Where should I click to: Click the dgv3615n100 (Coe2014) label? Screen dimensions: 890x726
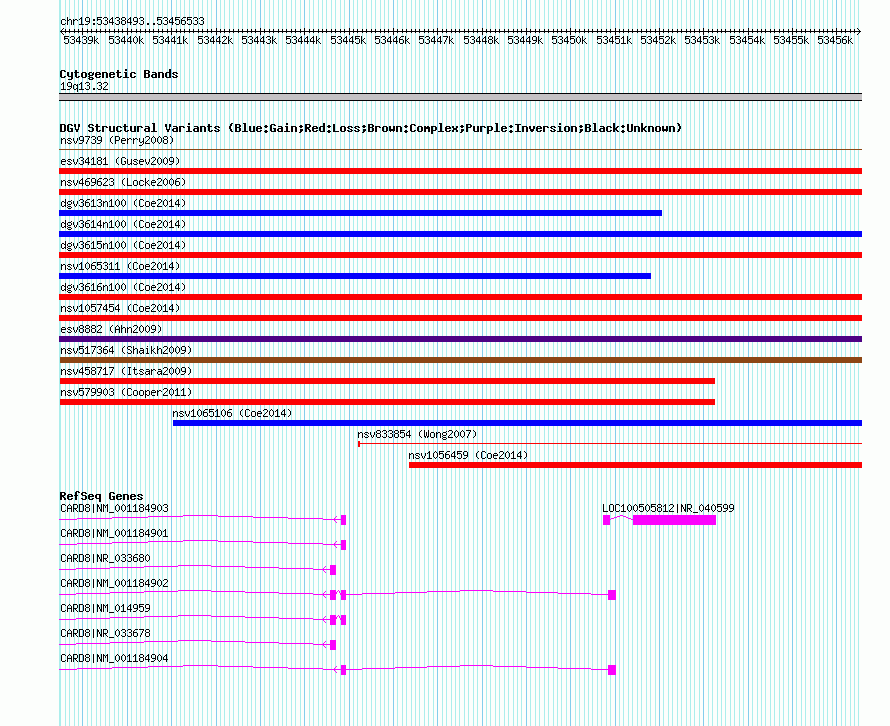pyautogui.click(x=123, y=245)
